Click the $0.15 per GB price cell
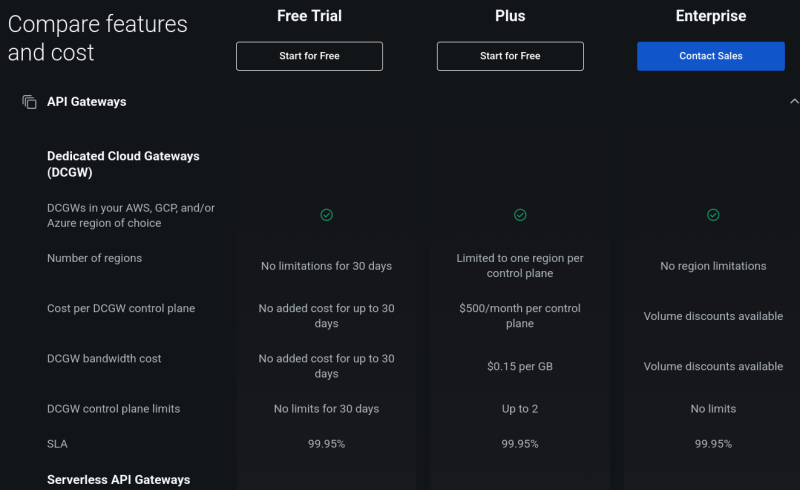The image size is (800, 490). pyautogui.click(x=520, y=366)
